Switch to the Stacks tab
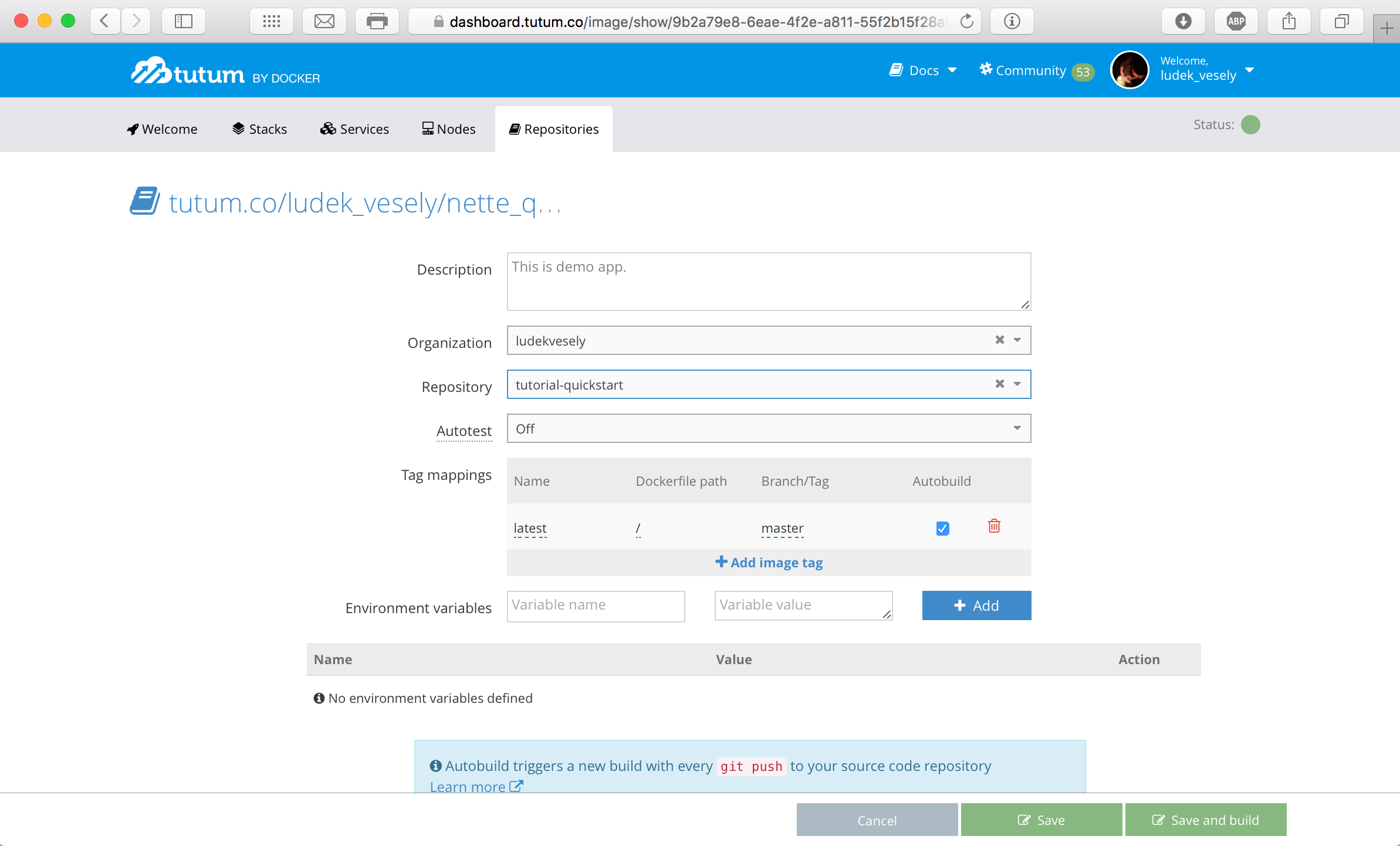Viewport: 1400px width, 846px height. coord(259,129)
